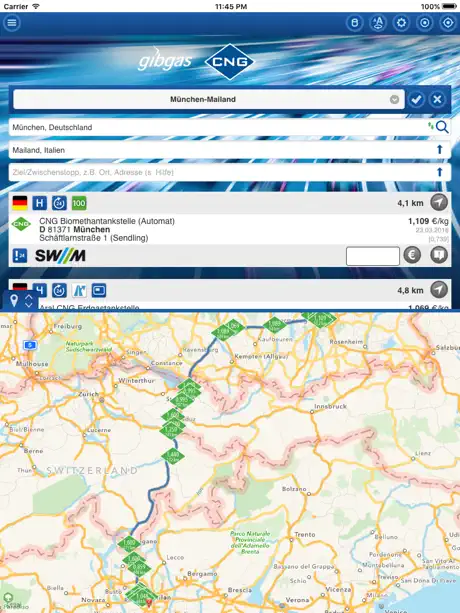
Task: Cancel the route with the X button
Action: [437, 99]
